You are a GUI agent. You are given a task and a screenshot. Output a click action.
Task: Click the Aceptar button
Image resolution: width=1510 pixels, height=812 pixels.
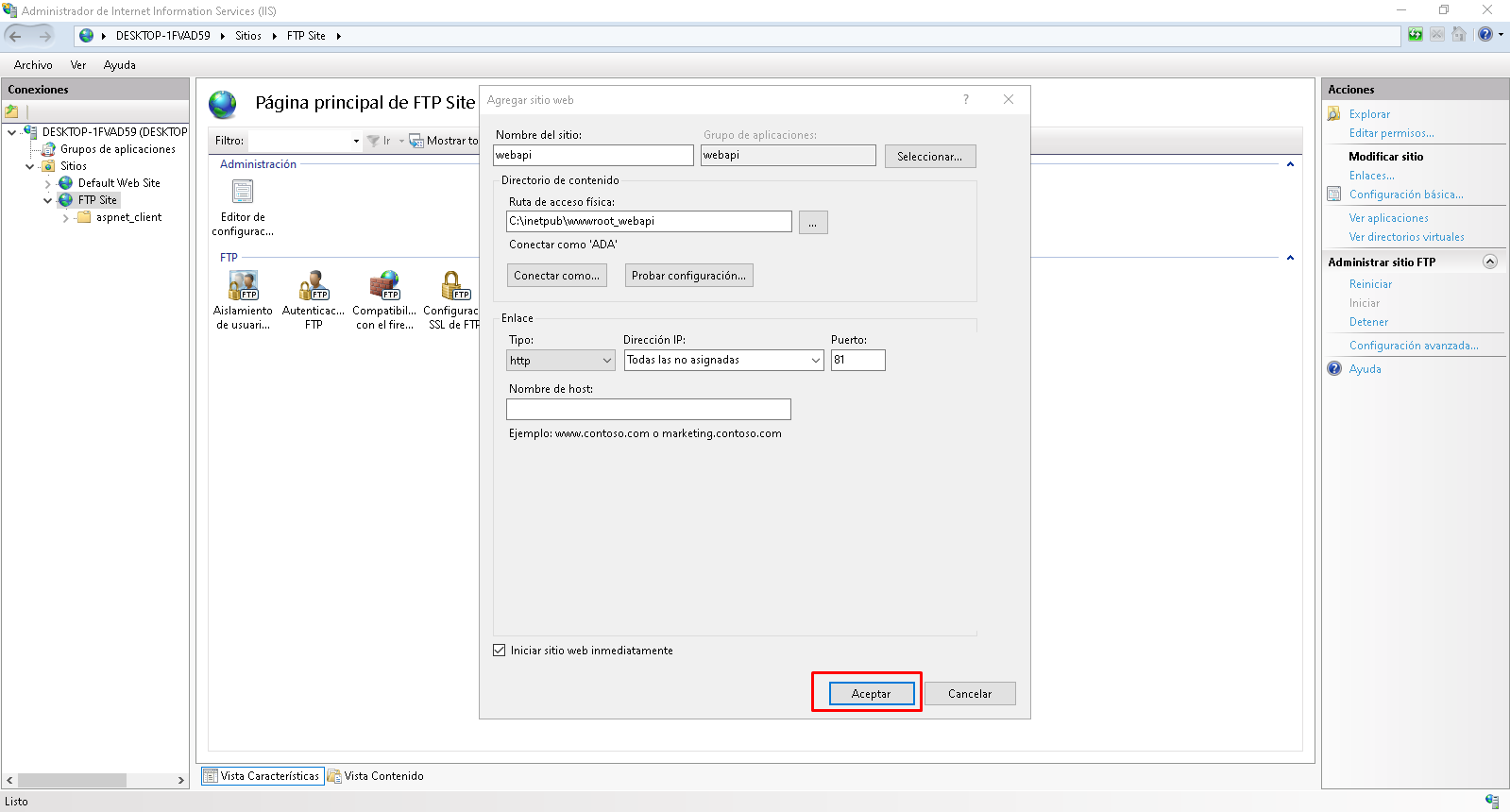tap(872, 694)
